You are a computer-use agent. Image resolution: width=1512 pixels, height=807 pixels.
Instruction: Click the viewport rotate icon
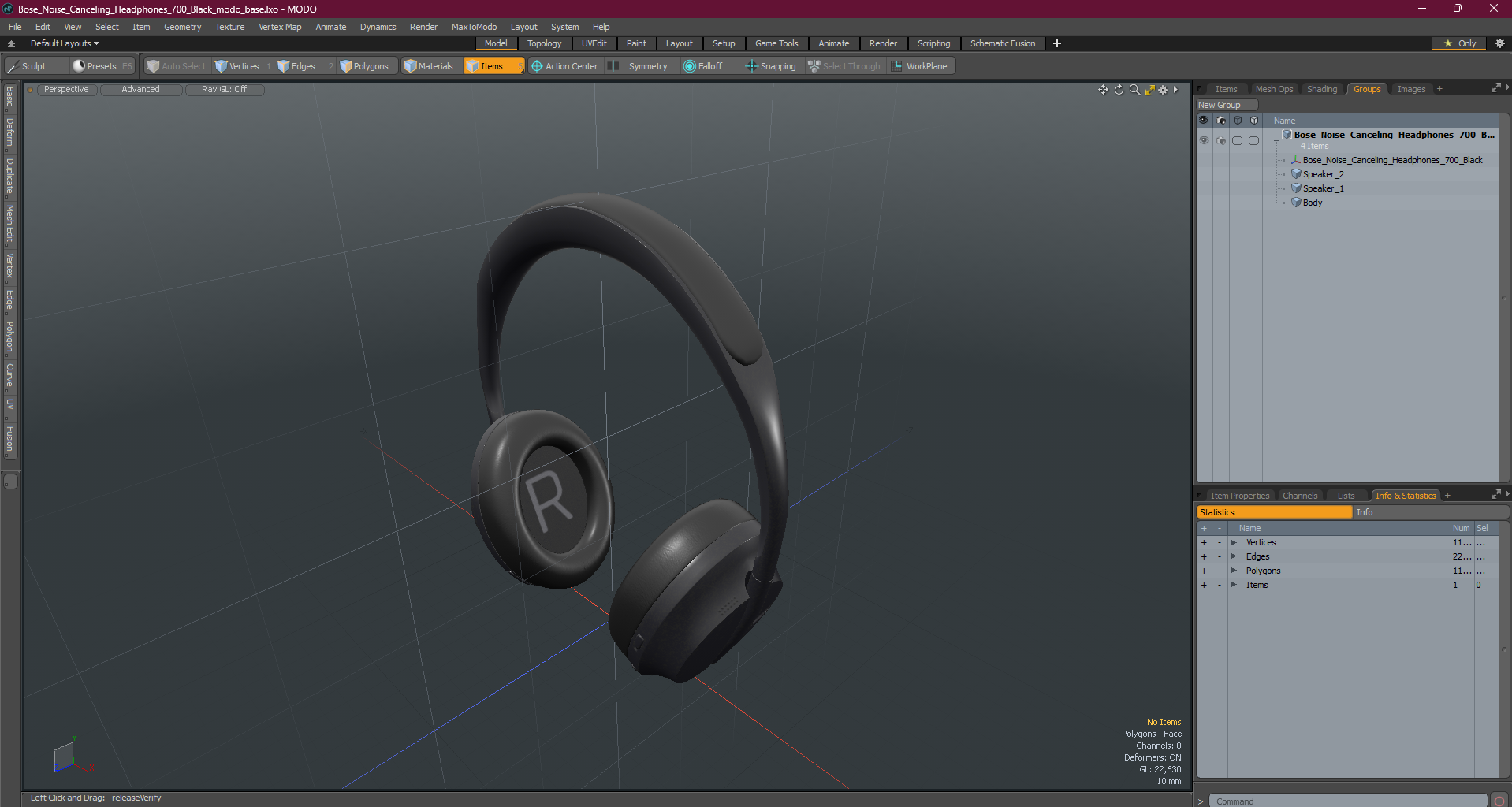(1119, 90)
